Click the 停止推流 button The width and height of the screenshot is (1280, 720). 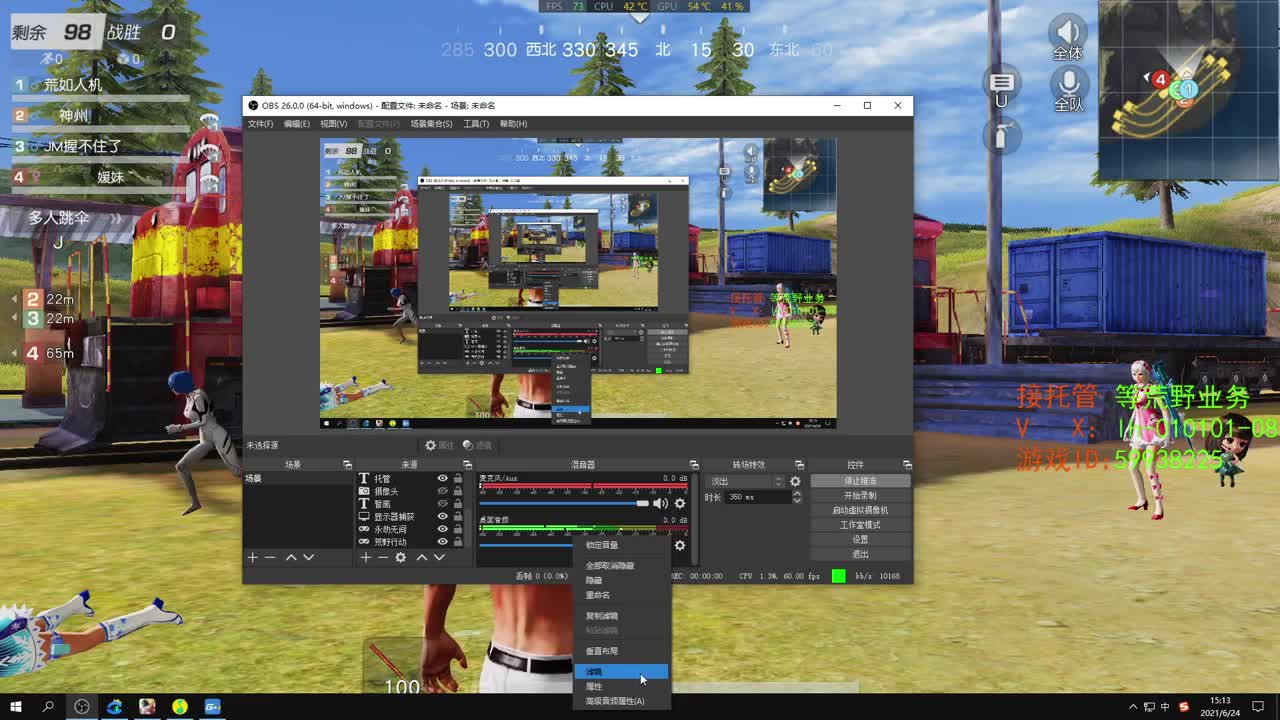click(860, 481)
